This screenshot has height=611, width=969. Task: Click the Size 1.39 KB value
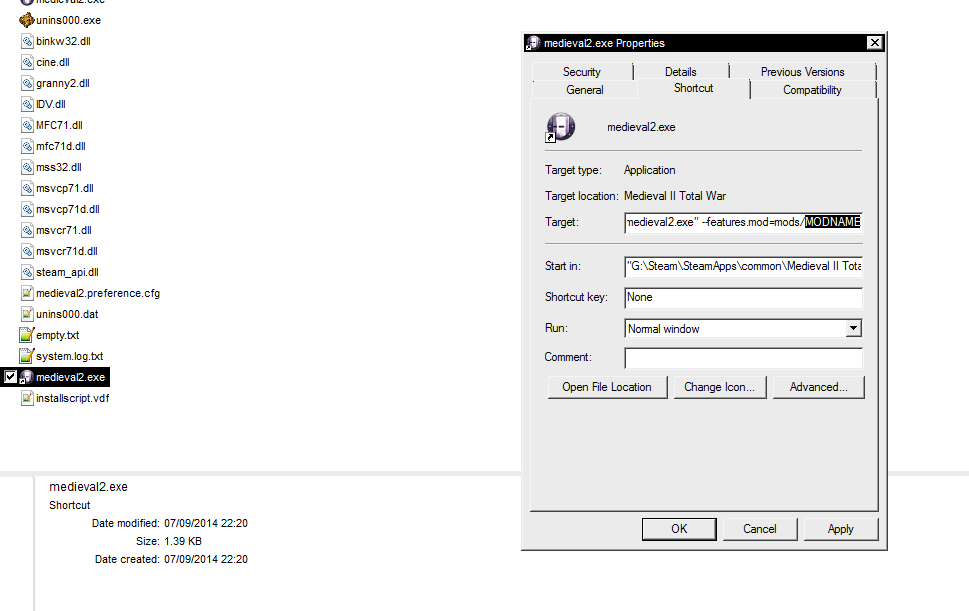pyautogui.click(x=183, y=541)
